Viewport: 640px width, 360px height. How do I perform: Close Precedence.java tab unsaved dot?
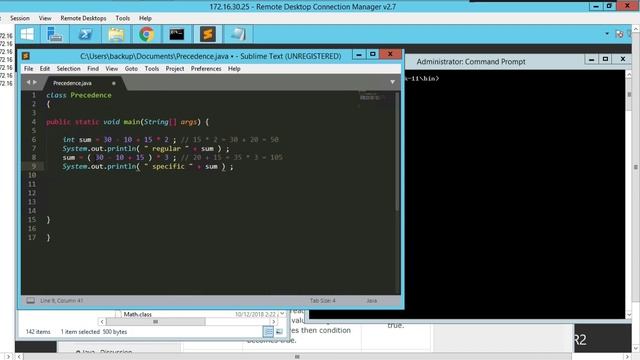[114, 83]
